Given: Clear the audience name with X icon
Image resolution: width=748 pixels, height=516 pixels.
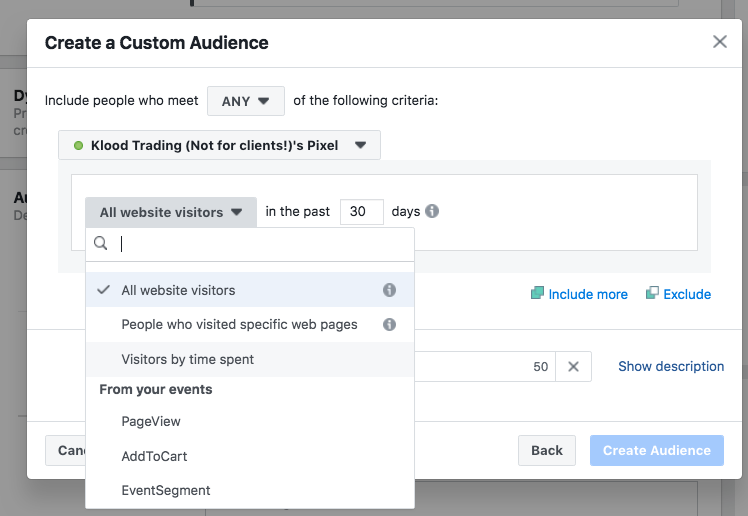Looking at the screenshot, I should [x=573, y=367].
